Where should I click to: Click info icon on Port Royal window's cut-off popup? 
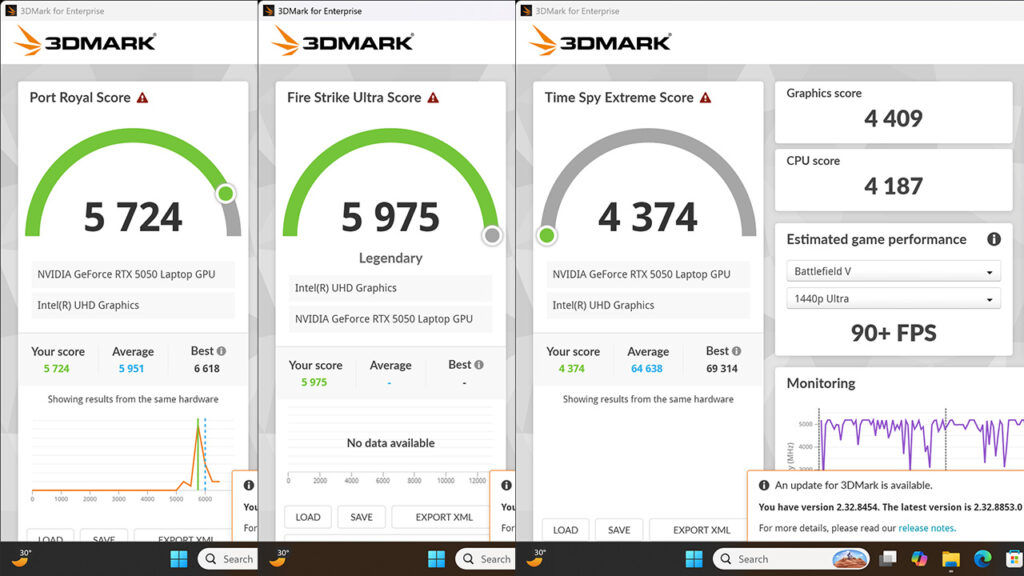[249, 485]
